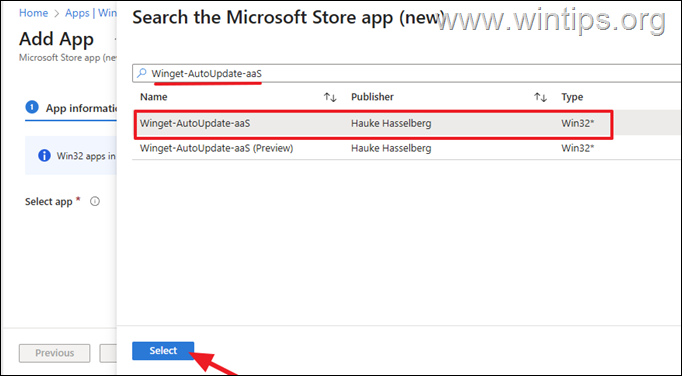
Task: Click the Select app info icon
Action: click(x=95, y=201)
